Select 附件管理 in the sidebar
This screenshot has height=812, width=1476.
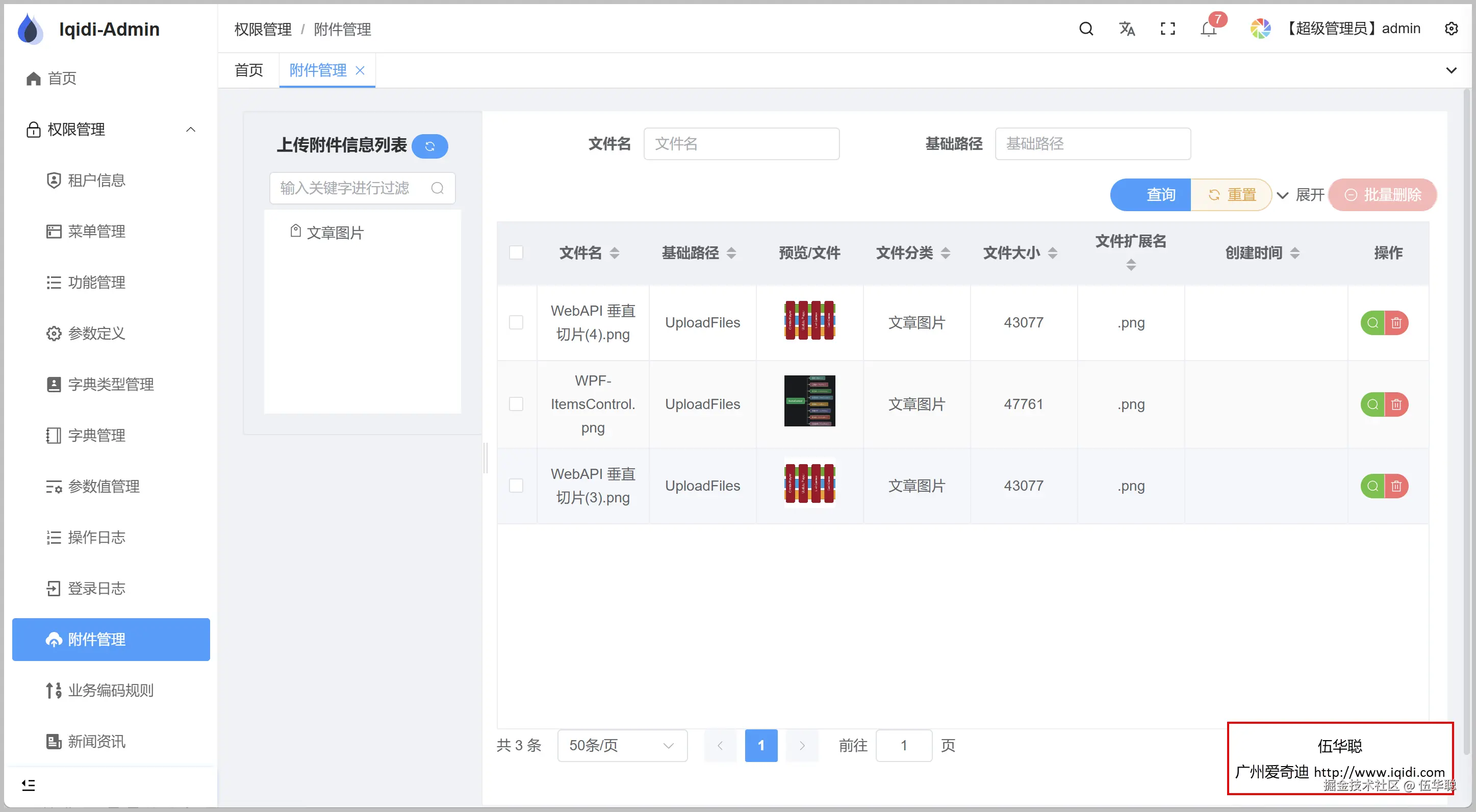[x=111, y=640]
